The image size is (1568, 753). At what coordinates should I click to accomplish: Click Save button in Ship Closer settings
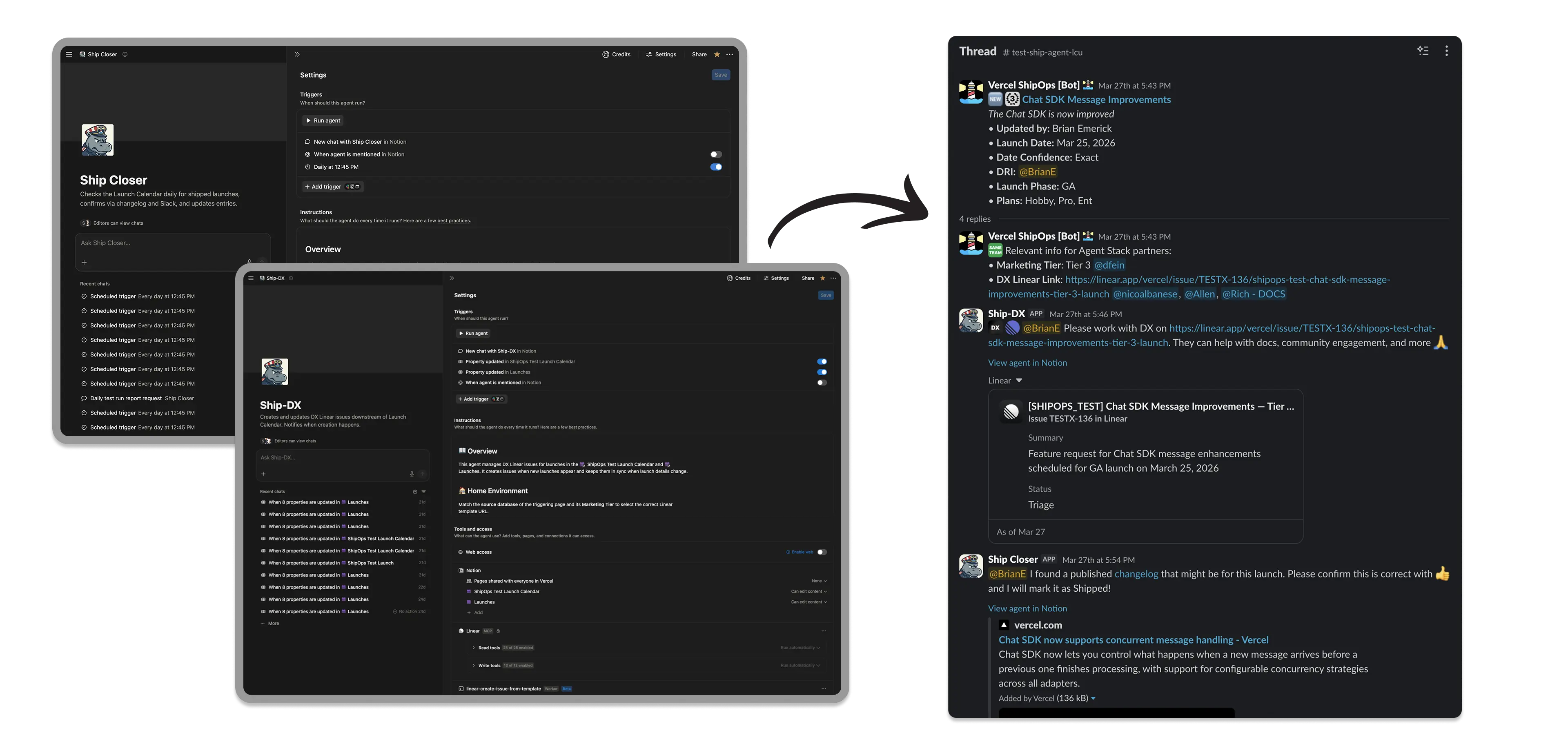pos(721,75)
